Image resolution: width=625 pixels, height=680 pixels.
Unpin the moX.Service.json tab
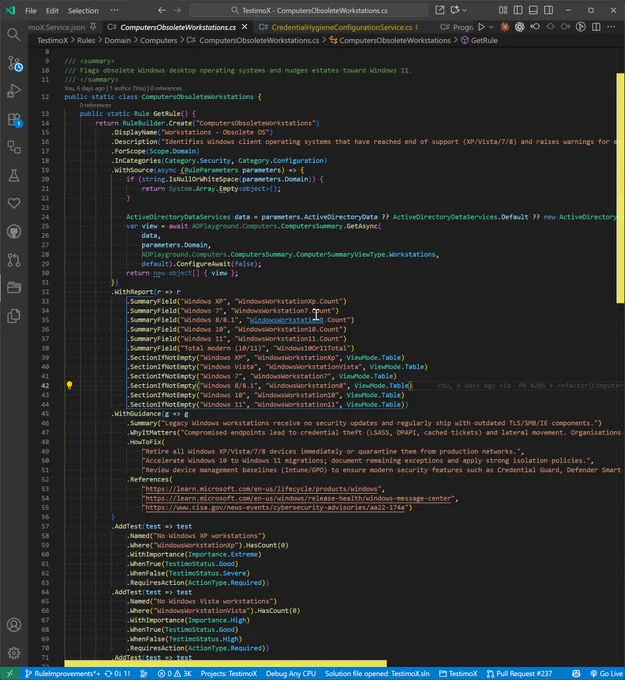click(x=93, y=27)
